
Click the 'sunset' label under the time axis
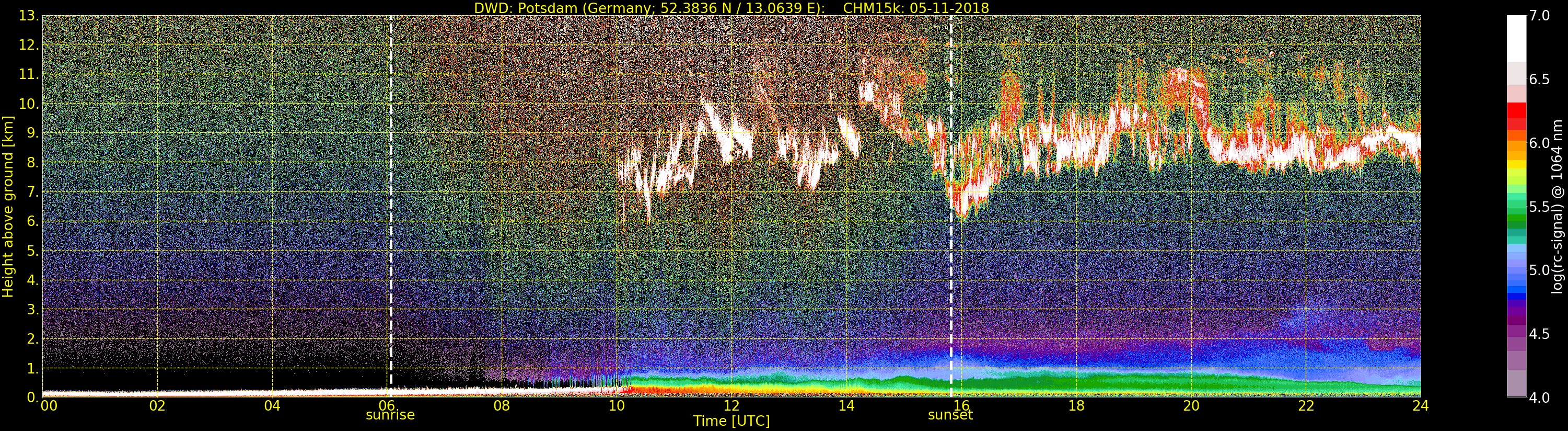[950, 415]
